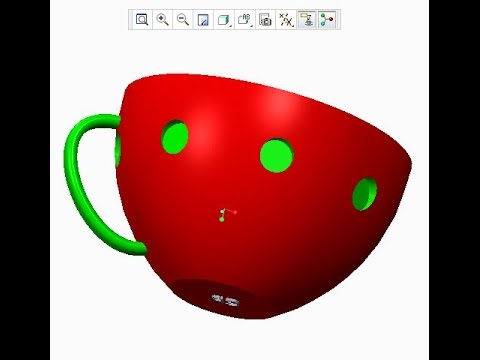
Task: Select the Zoom In magnifier tool
Action: [x=162, y=20]
